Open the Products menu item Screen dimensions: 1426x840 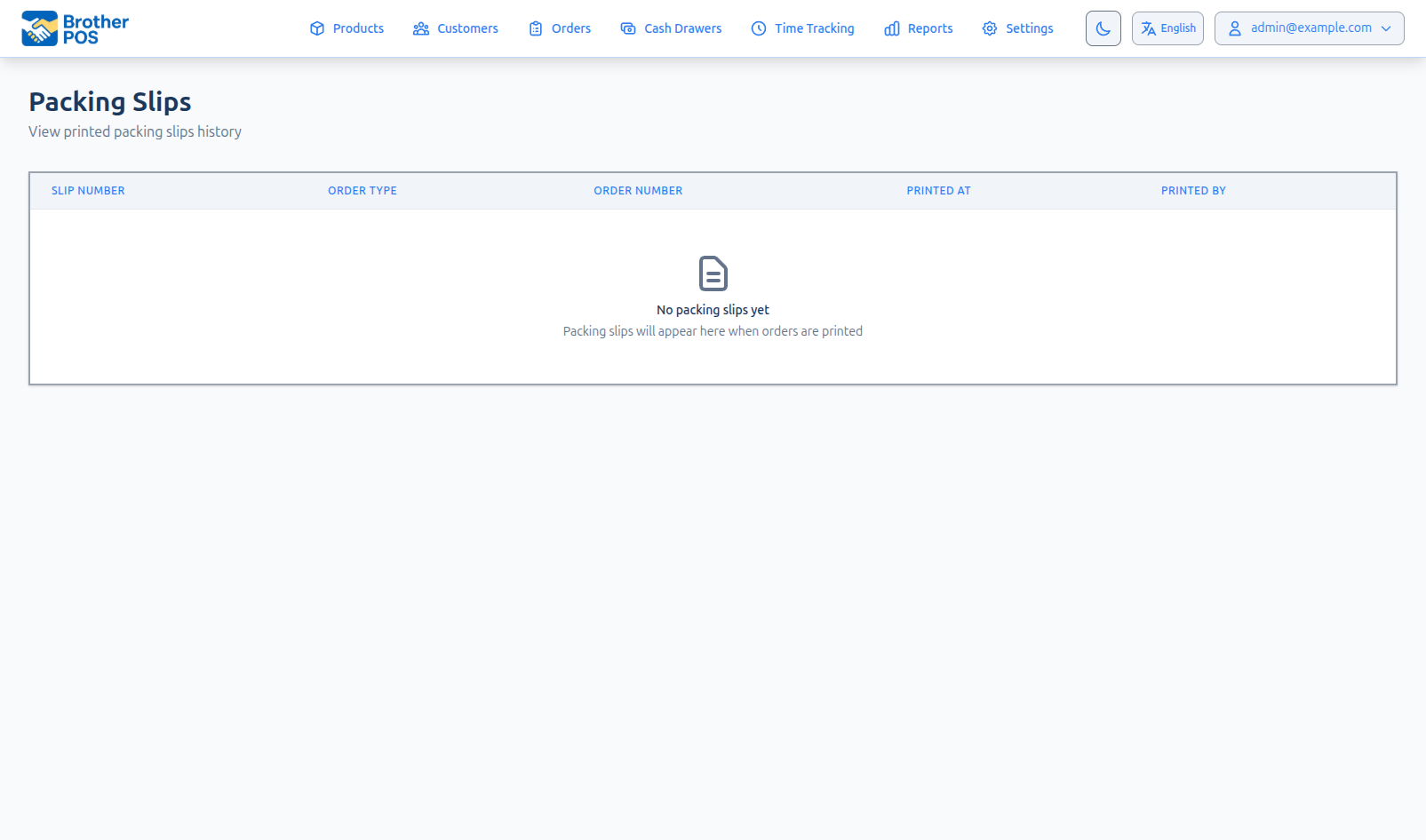pos(358,28)
